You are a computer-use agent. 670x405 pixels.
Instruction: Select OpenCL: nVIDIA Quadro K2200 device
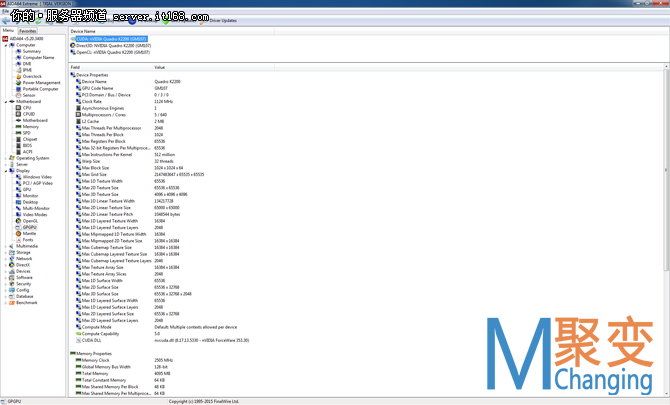113,52
